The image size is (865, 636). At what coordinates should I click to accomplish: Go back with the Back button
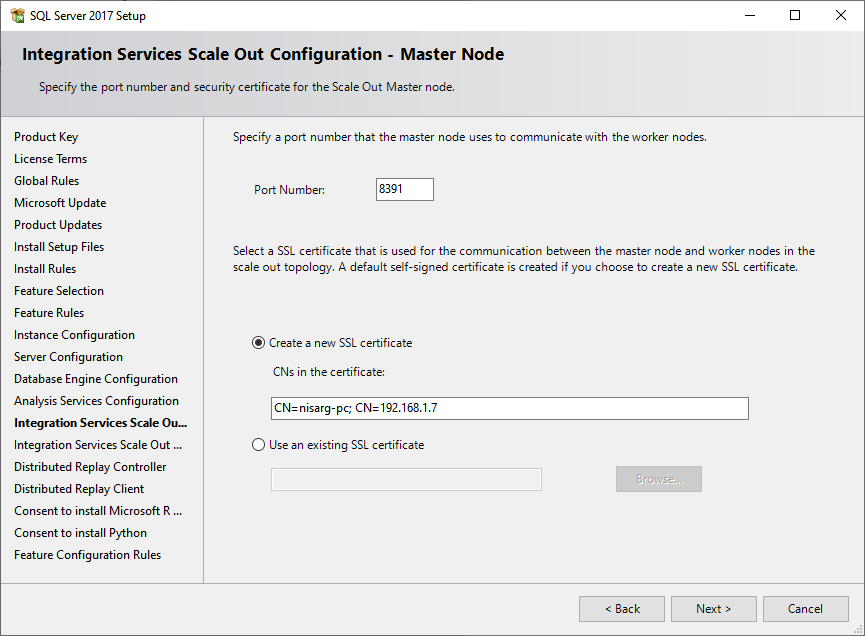(x=621, y=609)
